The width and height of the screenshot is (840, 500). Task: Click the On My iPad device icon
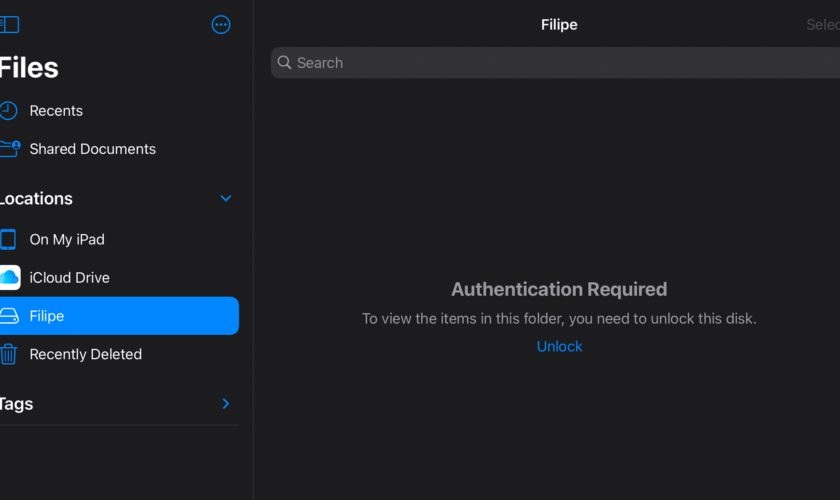tap(9, 240)
